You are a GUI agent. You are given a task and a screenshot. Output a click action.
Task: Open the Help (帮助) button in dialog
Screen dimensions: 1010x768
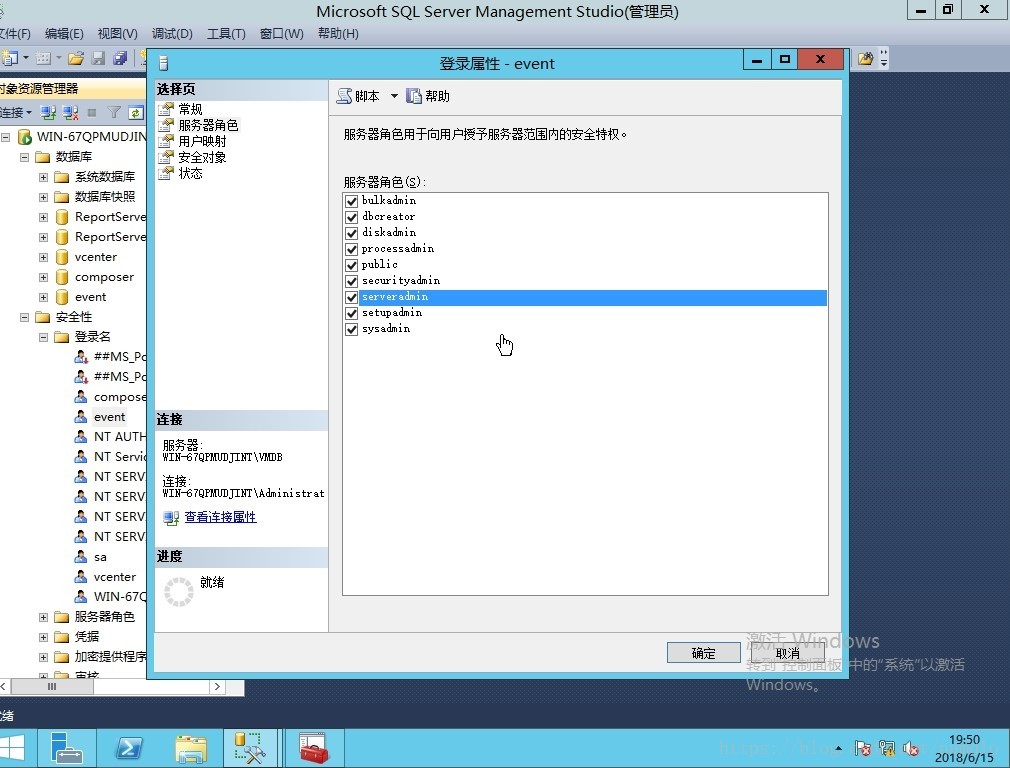coord(428,96)
